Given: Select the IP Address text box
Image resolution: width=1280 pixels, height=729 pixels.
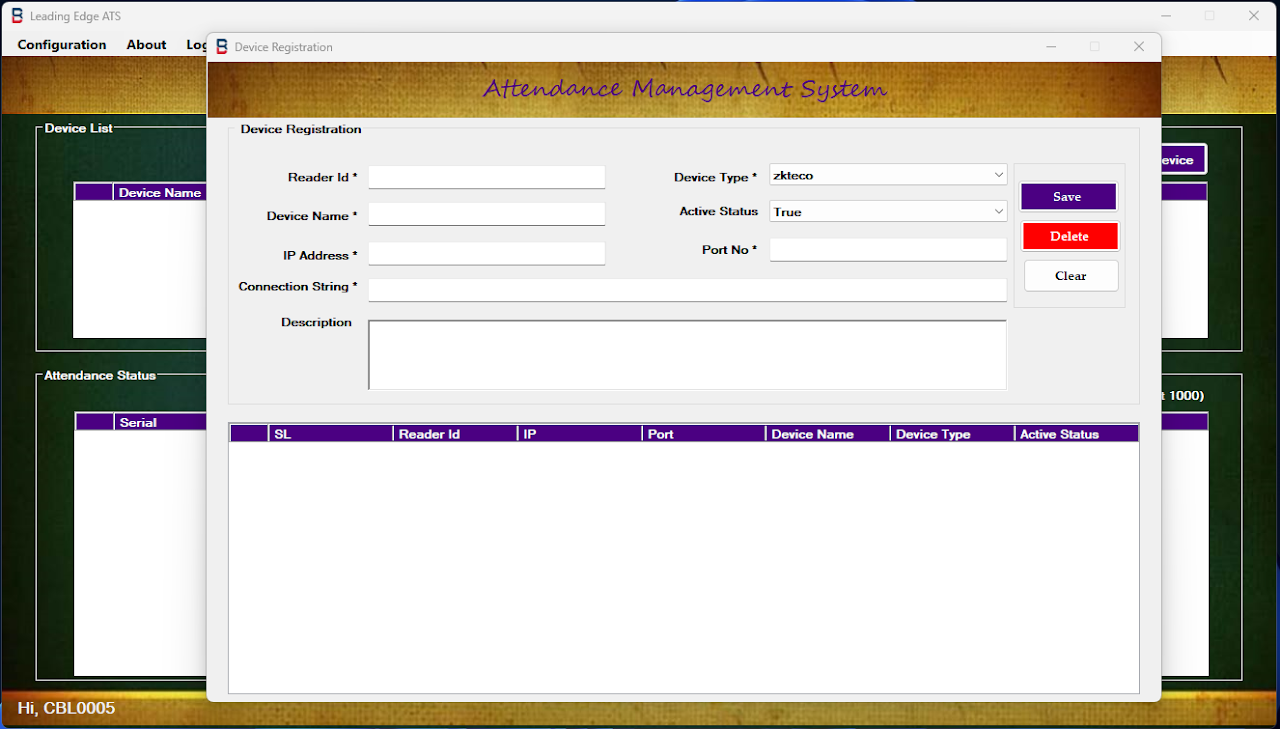Looking at the screenshot, I should pos(486,254).
